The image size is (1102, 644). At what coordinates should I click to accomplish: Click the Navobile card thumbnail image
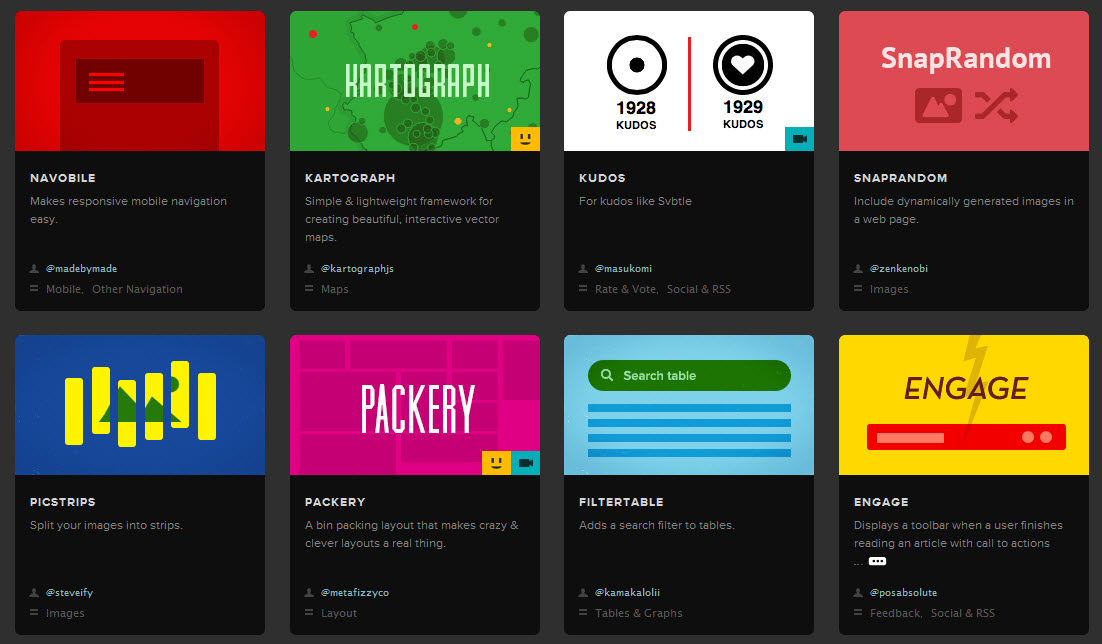[140, 81]
